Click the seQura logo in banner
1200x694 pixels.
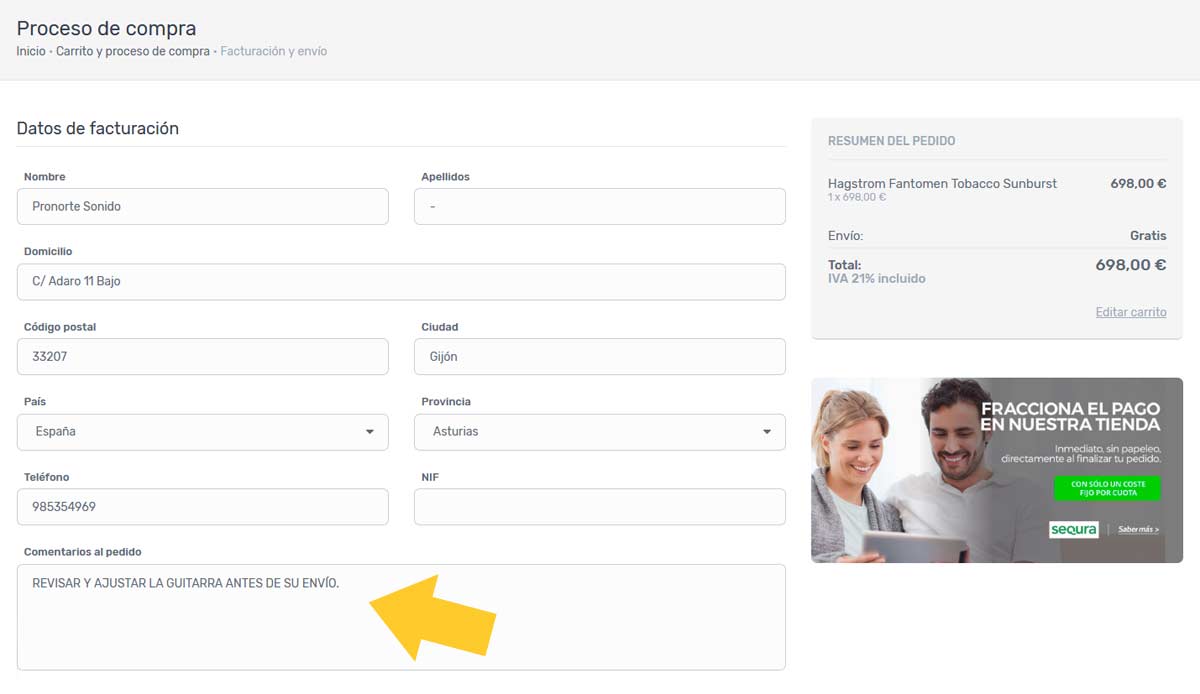tap(1074, 529)
